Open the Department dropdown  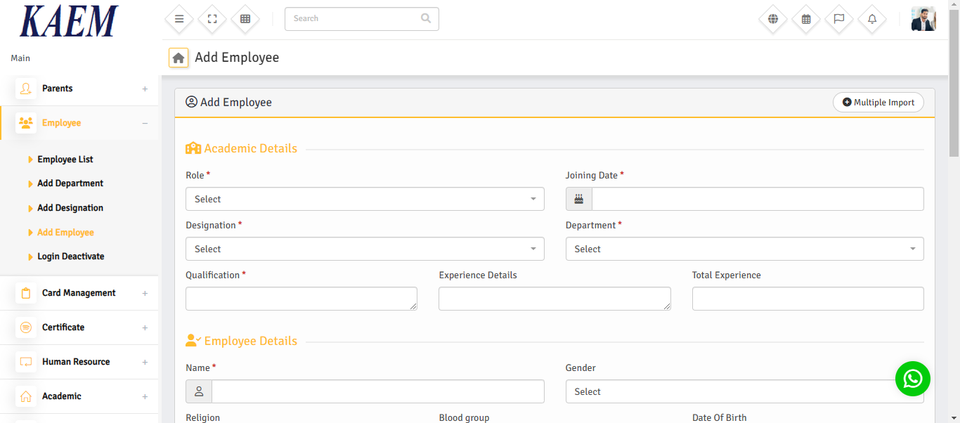tap(744, 249)
